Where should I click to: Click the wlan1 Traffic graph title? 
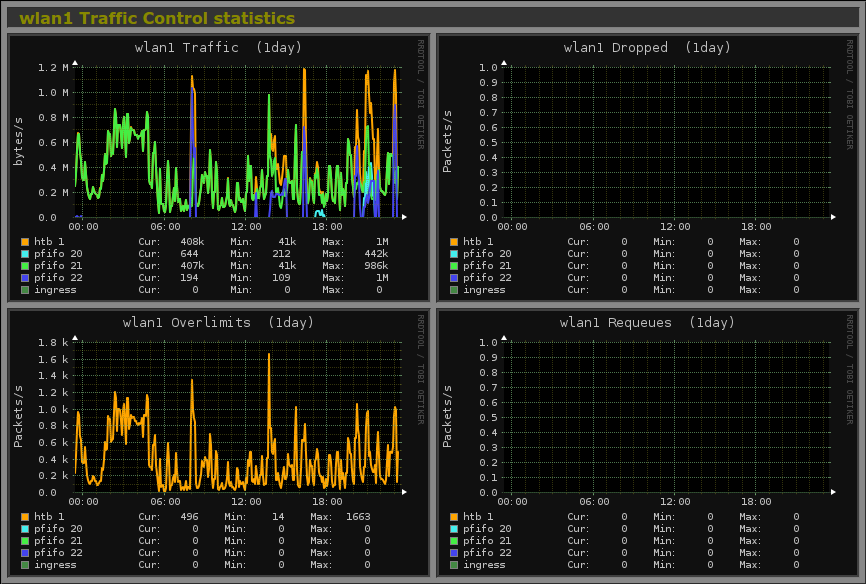(x=218, y=47)
